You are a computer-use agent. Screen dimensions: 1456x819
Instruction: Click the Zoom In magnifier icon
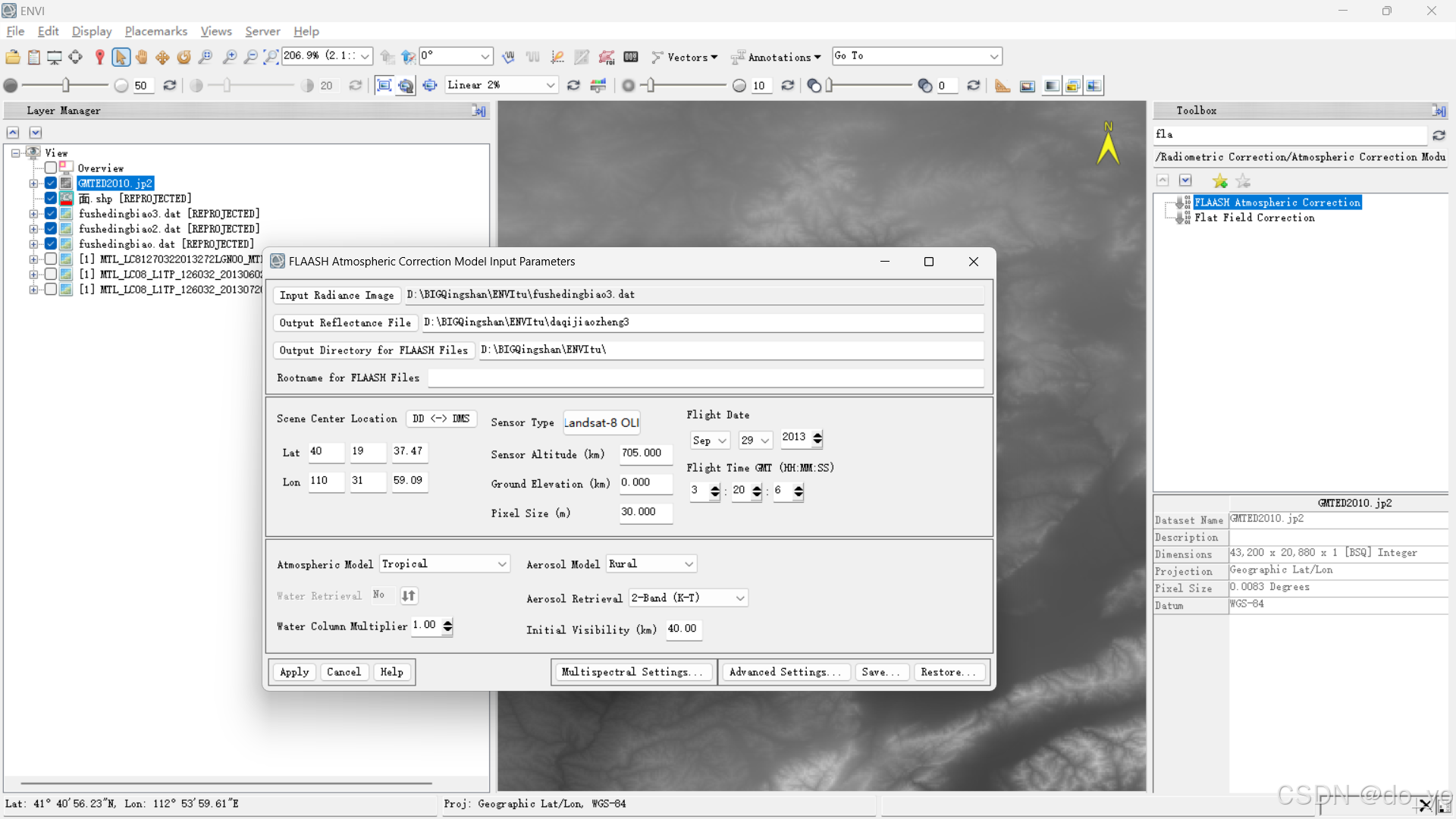click(x=229, y=57)
